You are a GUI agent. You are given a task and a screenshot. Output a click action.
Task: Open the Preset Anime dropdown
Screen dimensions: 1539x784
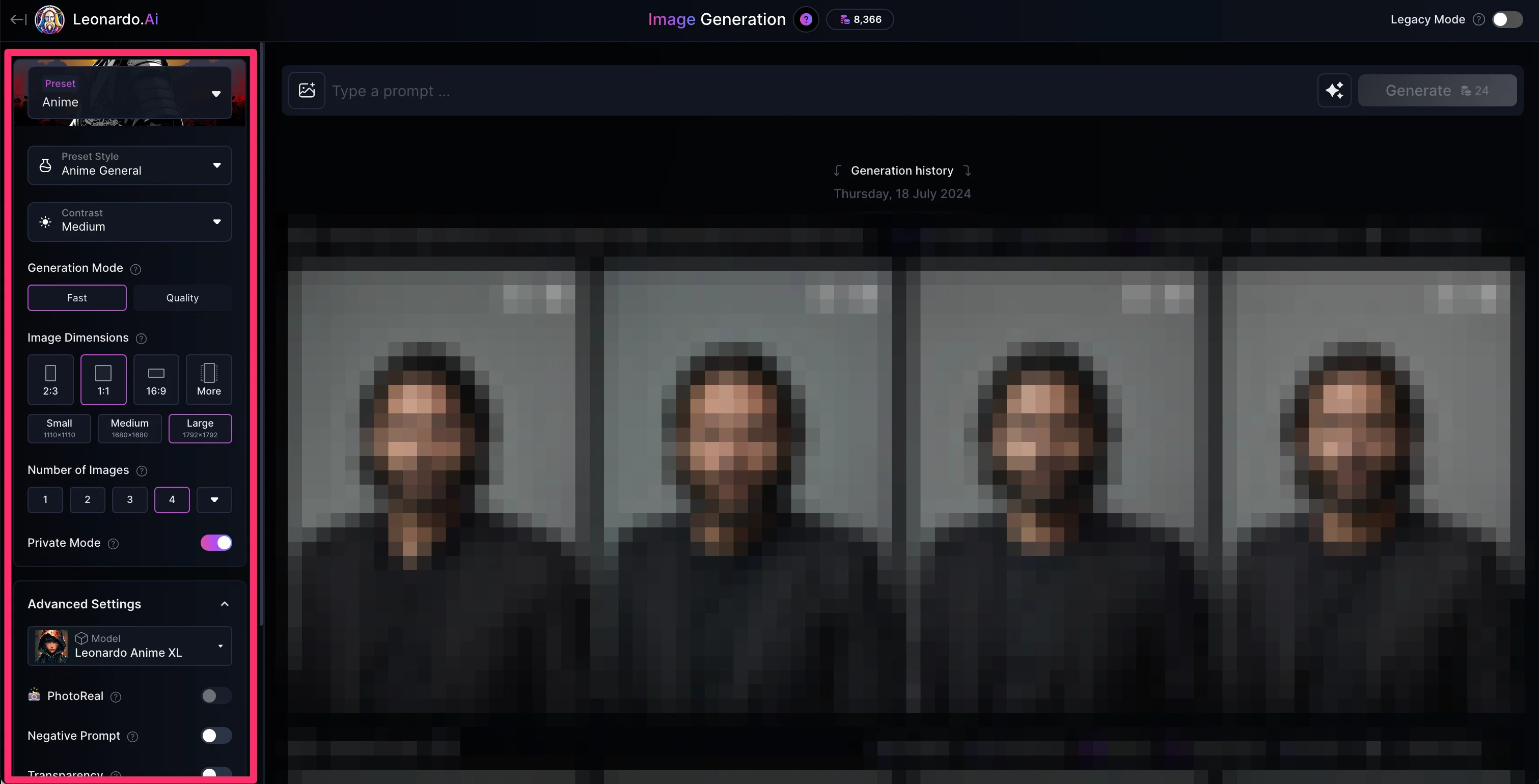pyautogui.click(x=130, y=93)
